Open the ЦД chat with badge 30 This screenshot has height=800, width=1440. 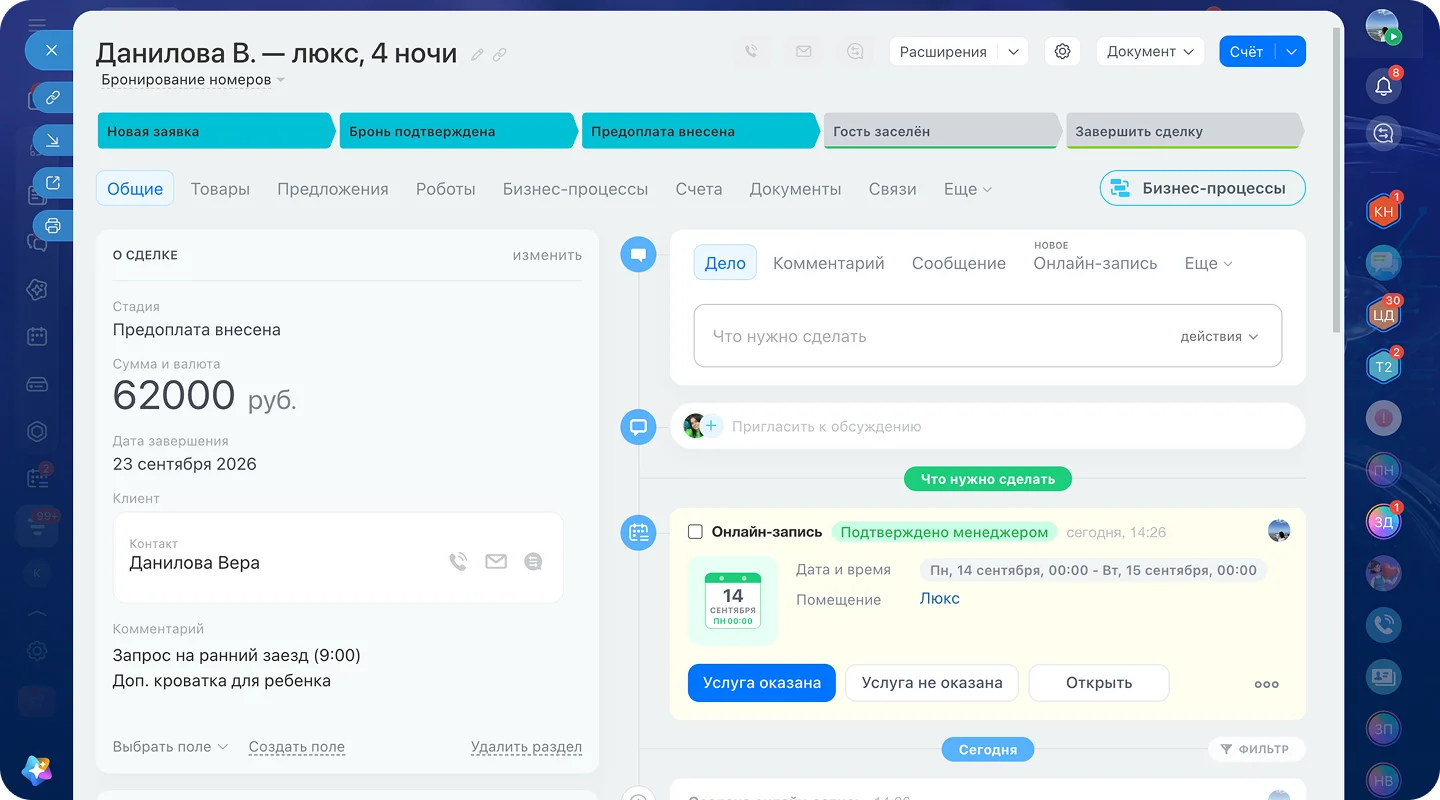1384,315
